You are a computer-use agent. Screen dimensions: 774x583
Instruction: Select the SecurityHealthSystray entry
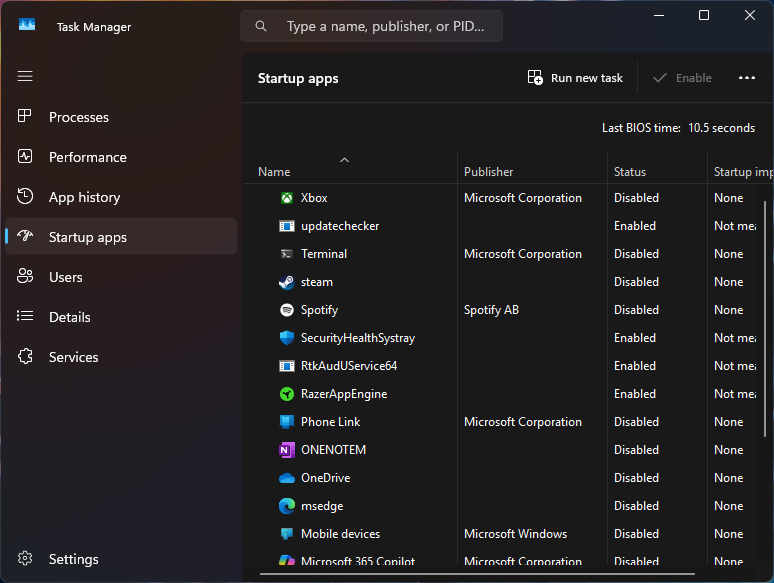click(x=358, y=338)
